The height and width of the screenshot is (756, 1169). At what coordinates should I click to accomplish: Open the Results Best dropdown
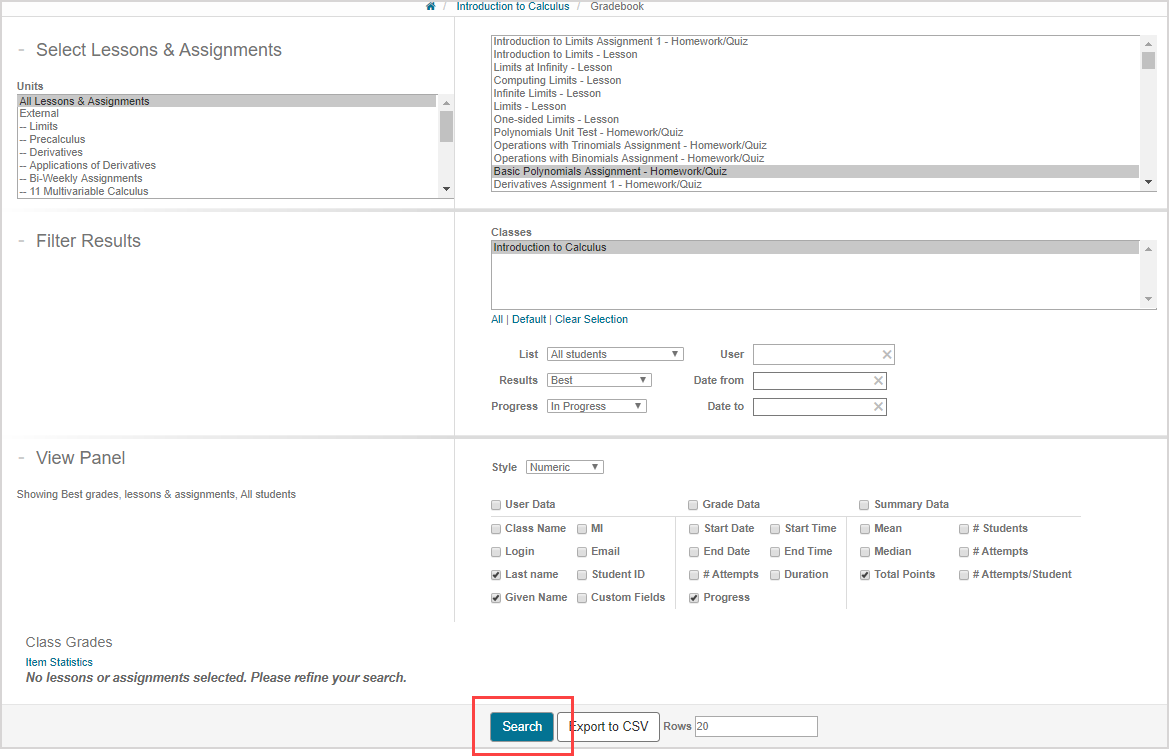(599, 380)
